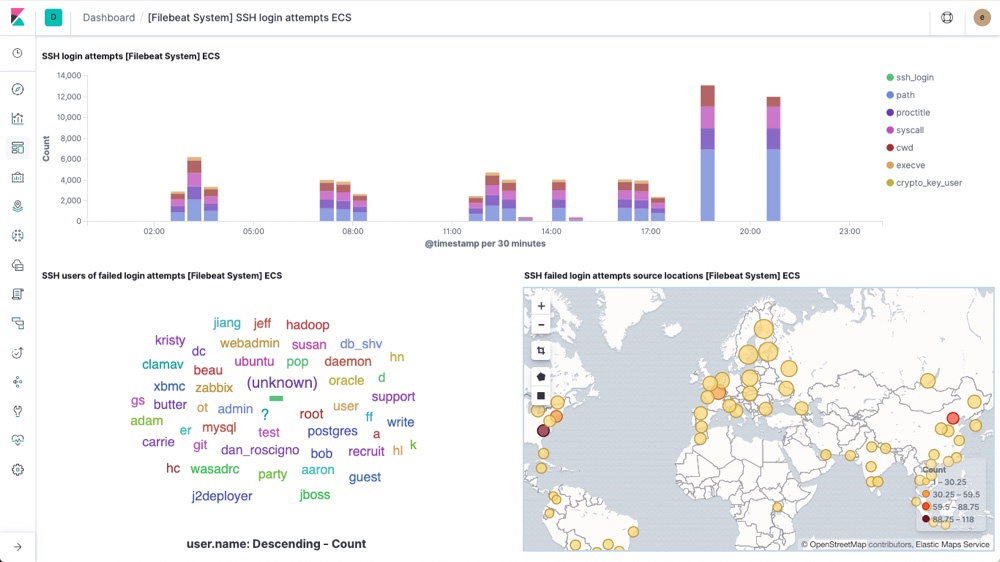Open recently viewed clock icon
This screenshot has width=1000, height=562.
(18, 53)
